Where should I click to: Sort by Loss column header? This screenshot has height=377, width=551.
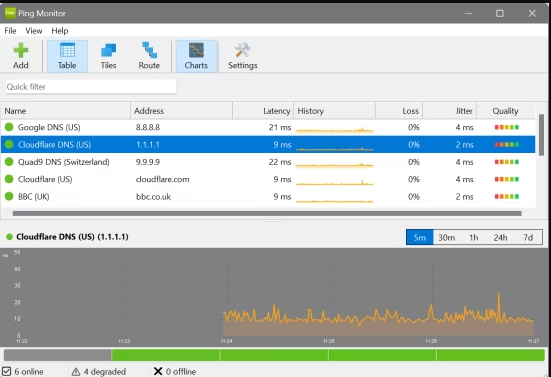click(x=399, y=111)
